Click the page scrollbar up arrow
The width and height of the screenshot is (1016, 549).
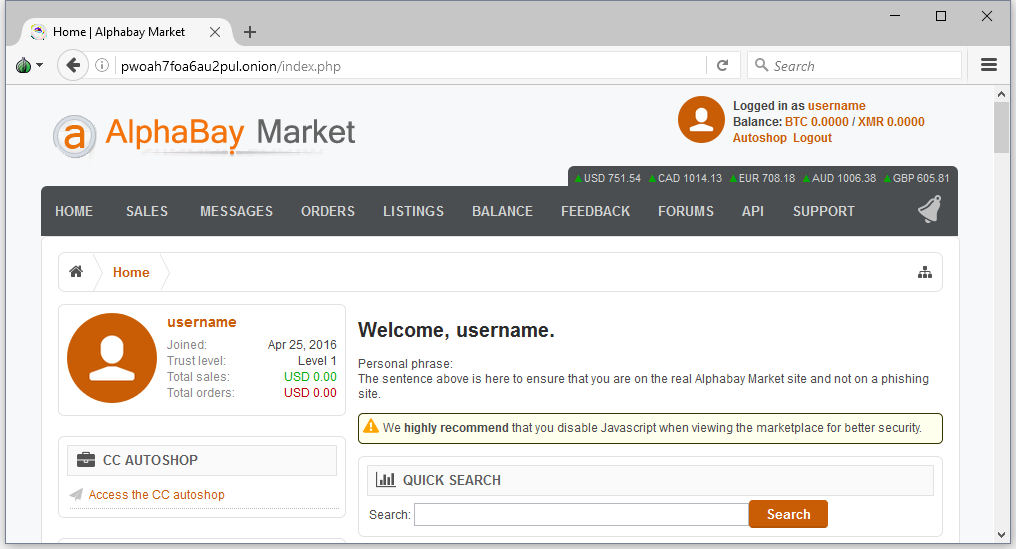click(1002, 94)
